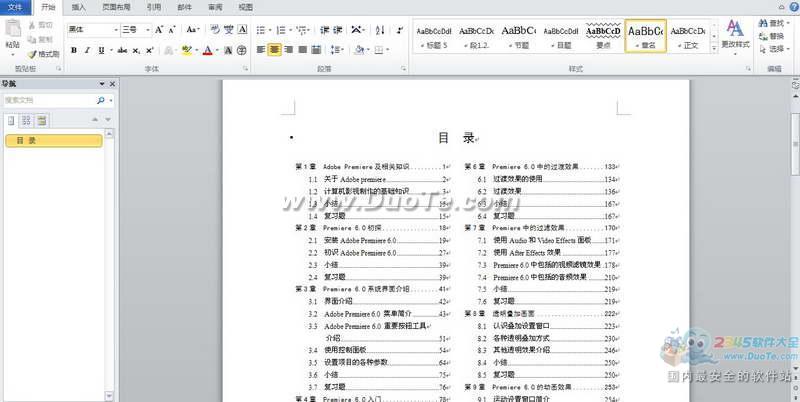The image size is (800, 402).
Task: Open paragraph shading fill color
Action: (x=362, y=50)
